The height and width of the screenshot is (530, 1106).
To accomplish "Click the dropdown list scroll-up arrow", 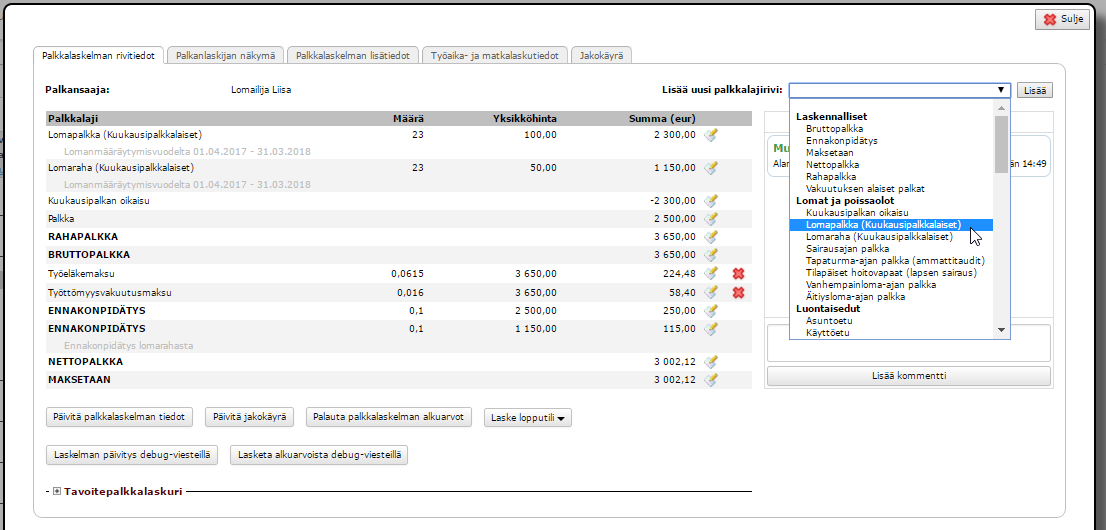I will point(1000,107).
